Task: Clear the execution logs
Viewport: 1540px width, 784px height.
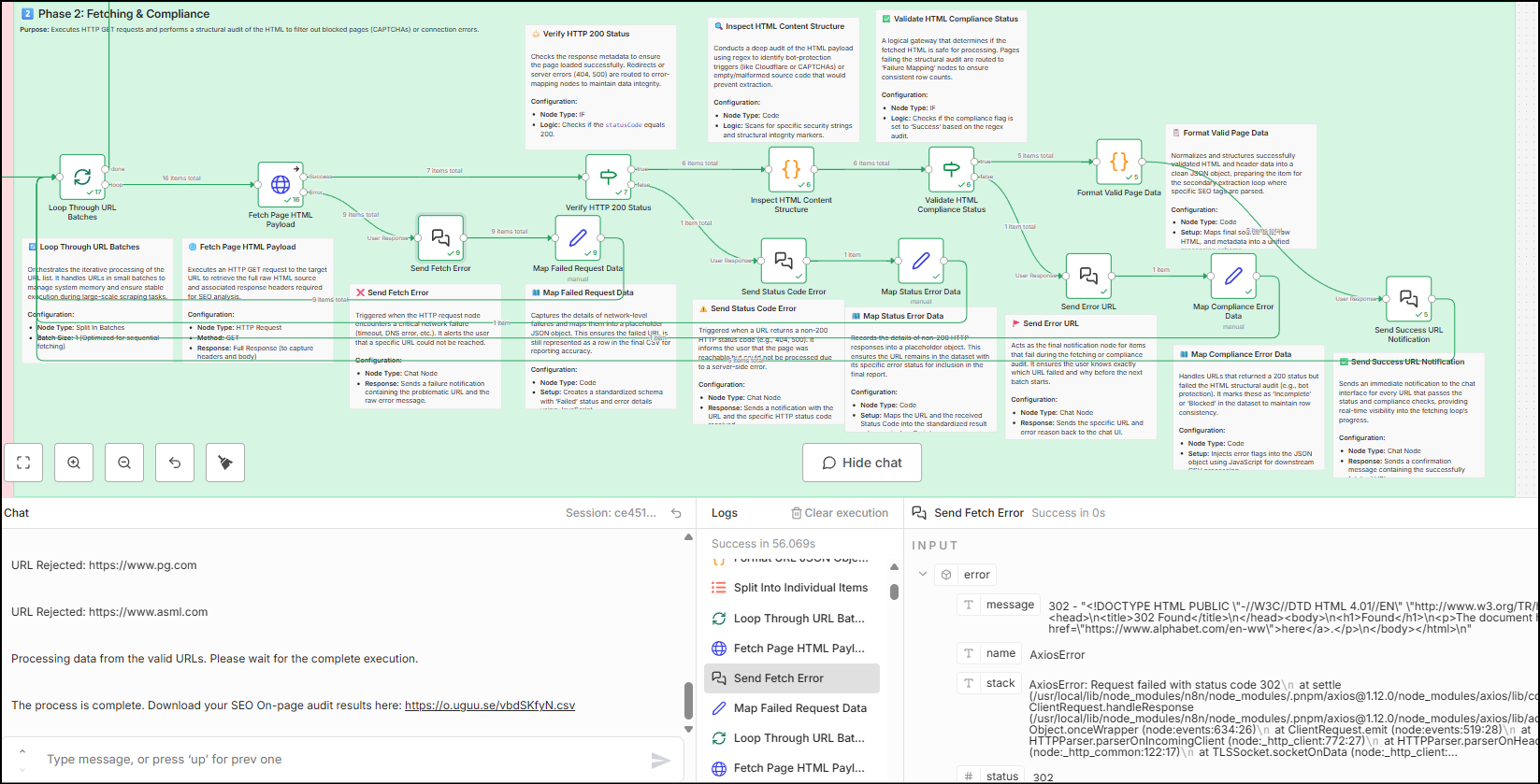Action: tap(840, 513)
